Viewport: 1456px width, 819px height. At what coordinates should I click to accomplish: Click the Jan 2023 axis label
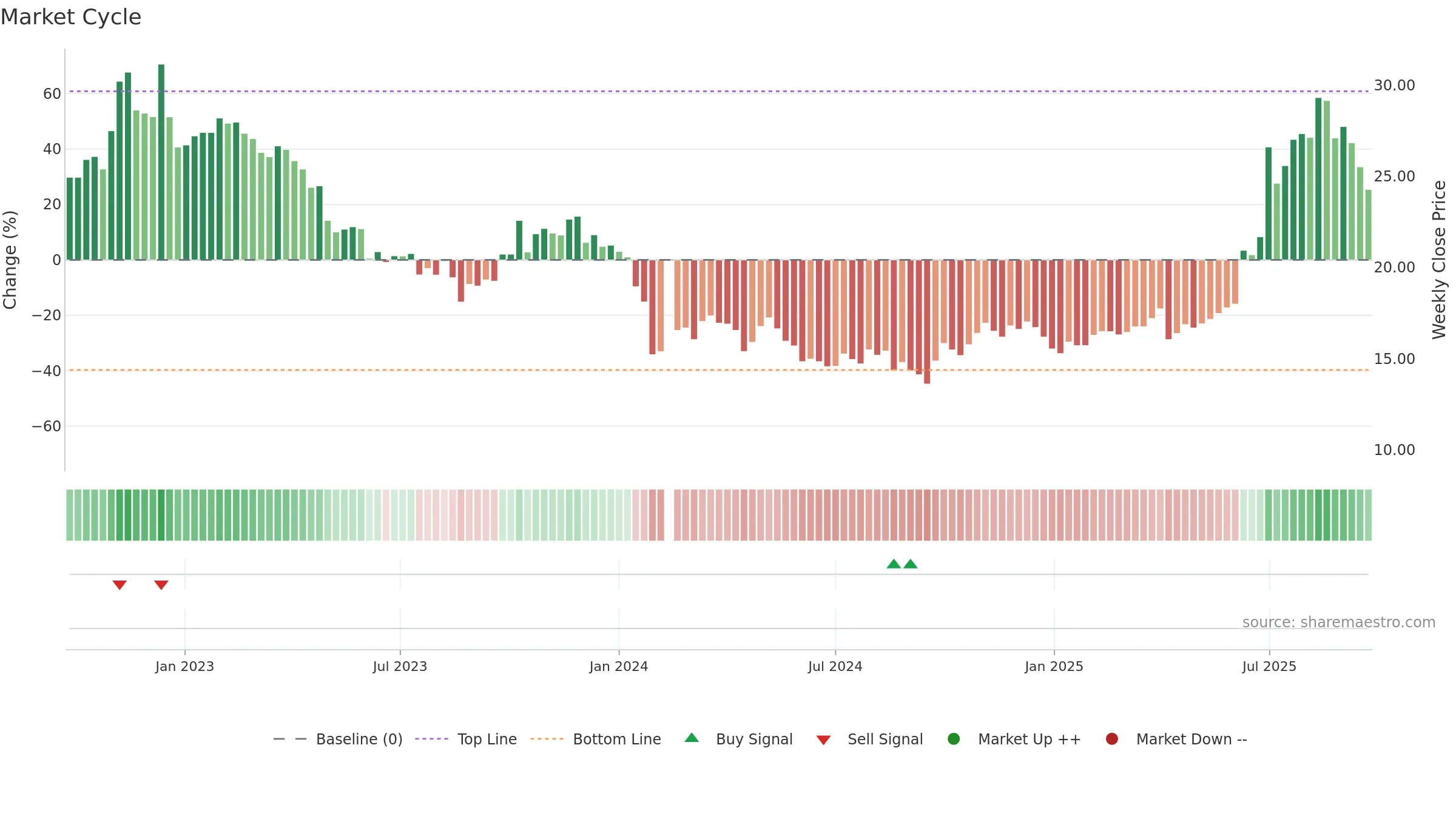[x=184, y=667]
